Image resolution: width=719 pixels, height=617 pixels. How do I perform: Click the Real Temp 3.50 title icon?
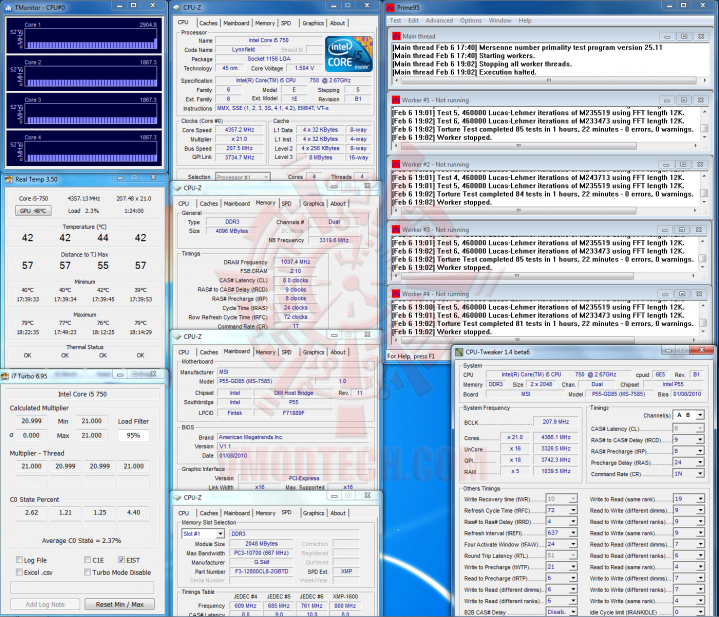[9, 179]
